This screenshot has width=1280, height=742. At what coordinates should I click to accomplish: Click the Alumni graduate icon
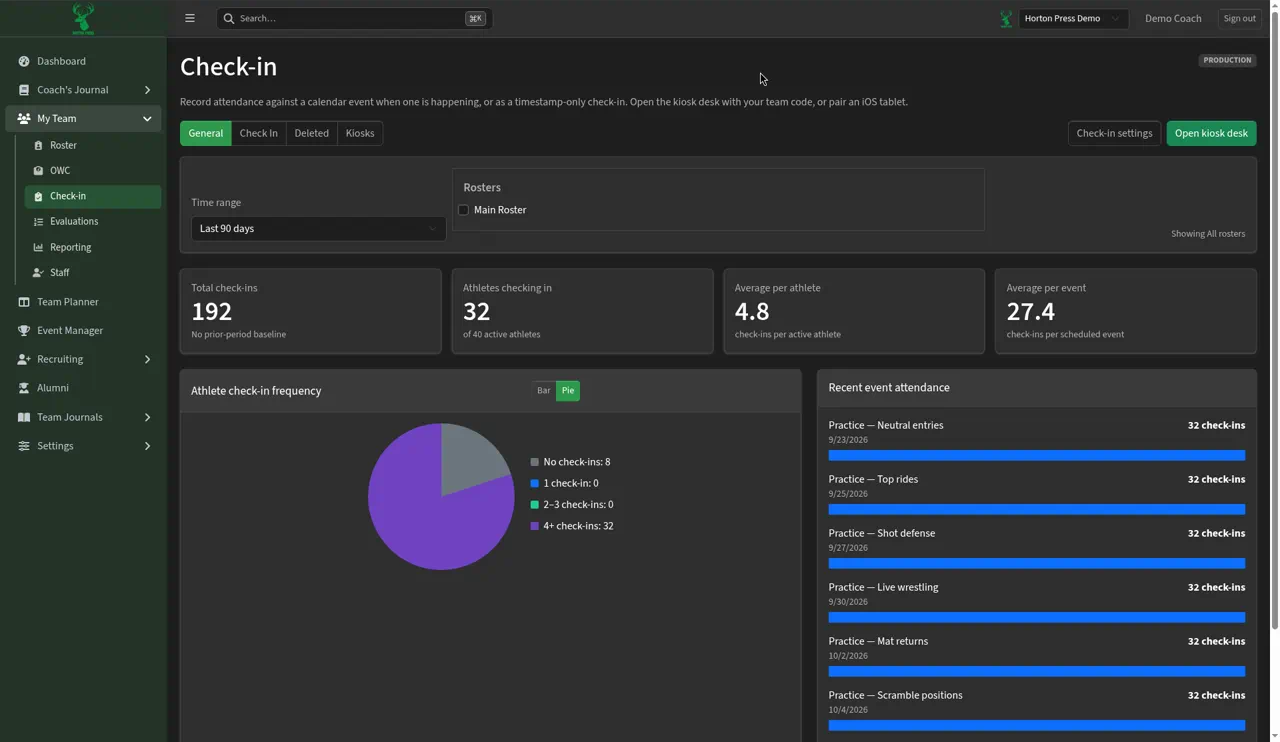click(x=24, y=388)
